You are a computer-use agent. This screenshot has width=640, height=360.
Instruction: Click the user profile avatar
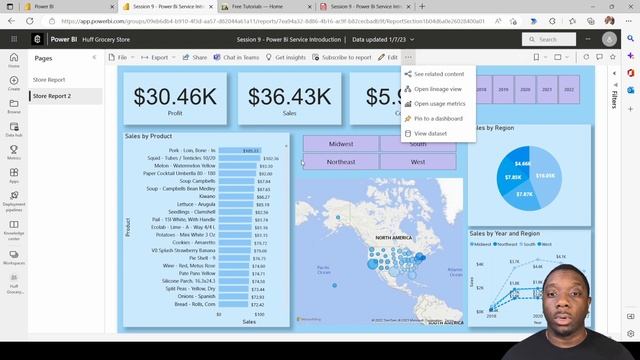pyautogui.click(x=609, y=39)
